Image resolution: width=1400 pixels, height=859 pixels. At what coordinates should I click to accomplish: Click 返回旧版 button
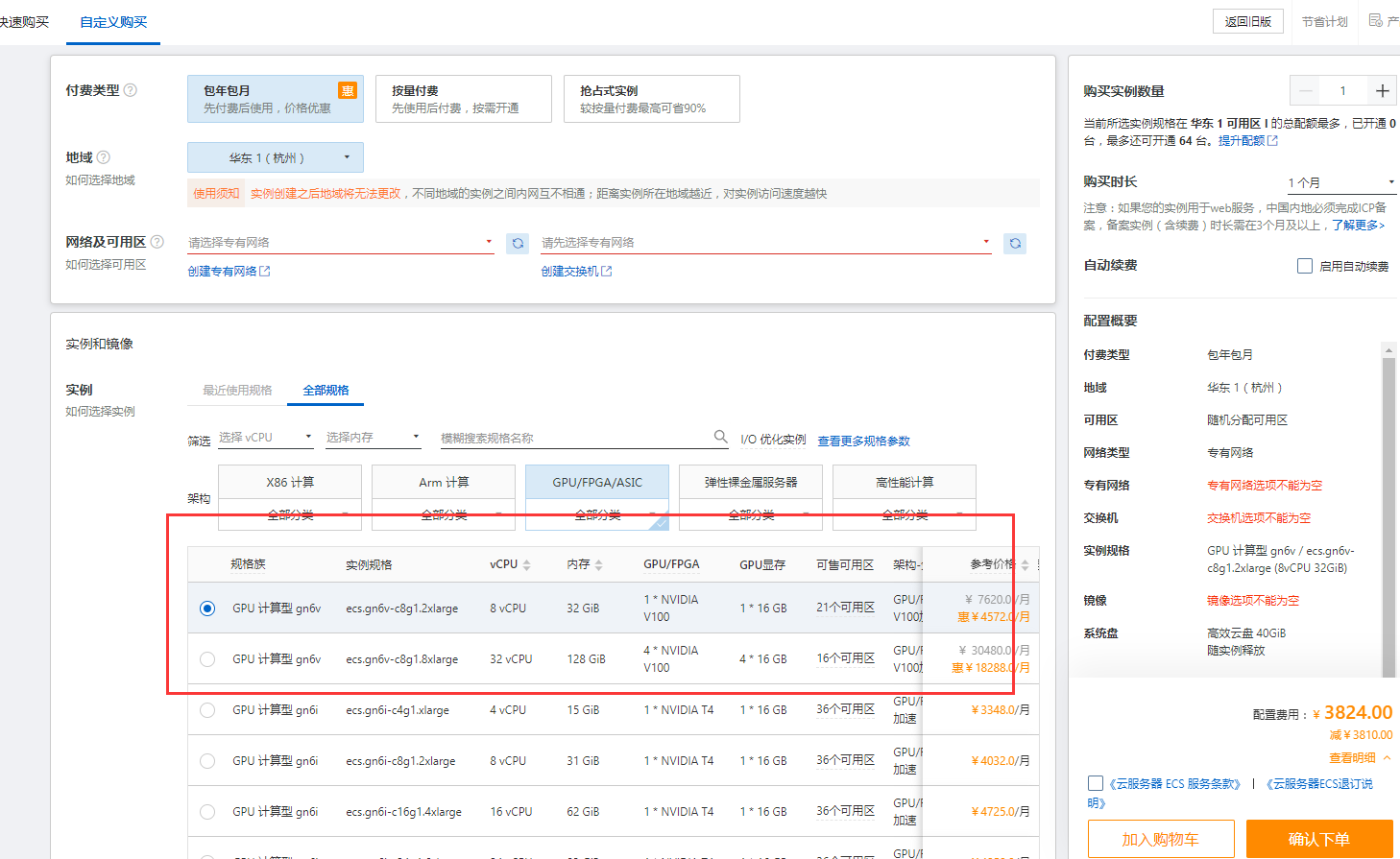(x=1248, y=21)
